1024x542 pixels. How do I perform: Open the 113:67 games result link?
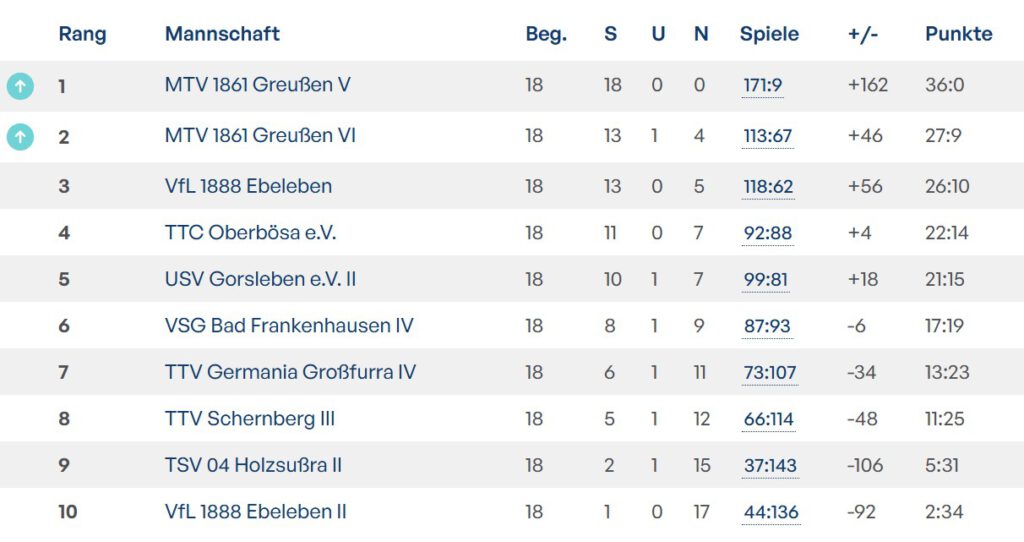pos(767,136)
